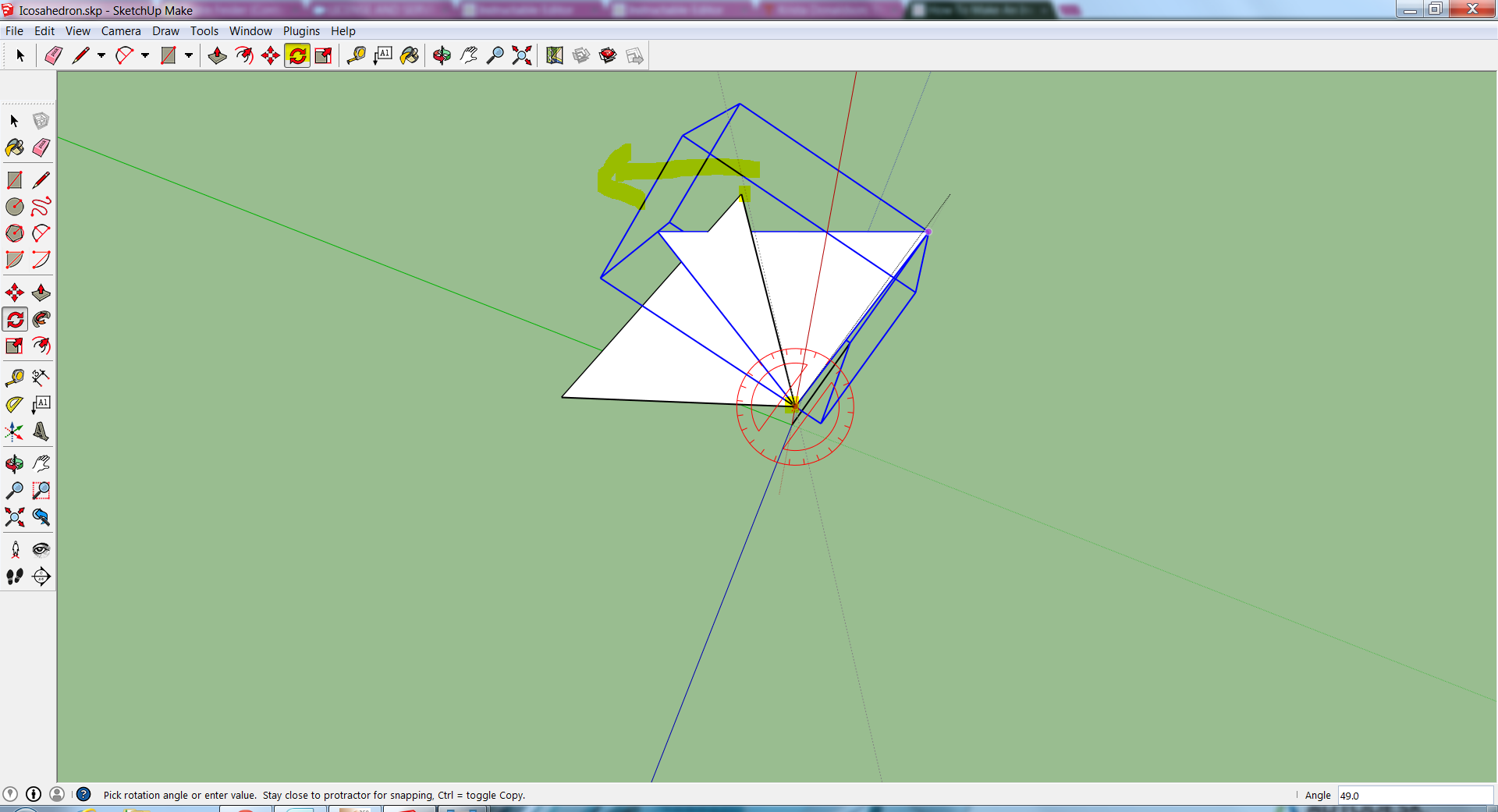Click the geo-location status bar icon
Image resolution: width=1498 pixels, height=812 pixels.
tap(10, 794)
